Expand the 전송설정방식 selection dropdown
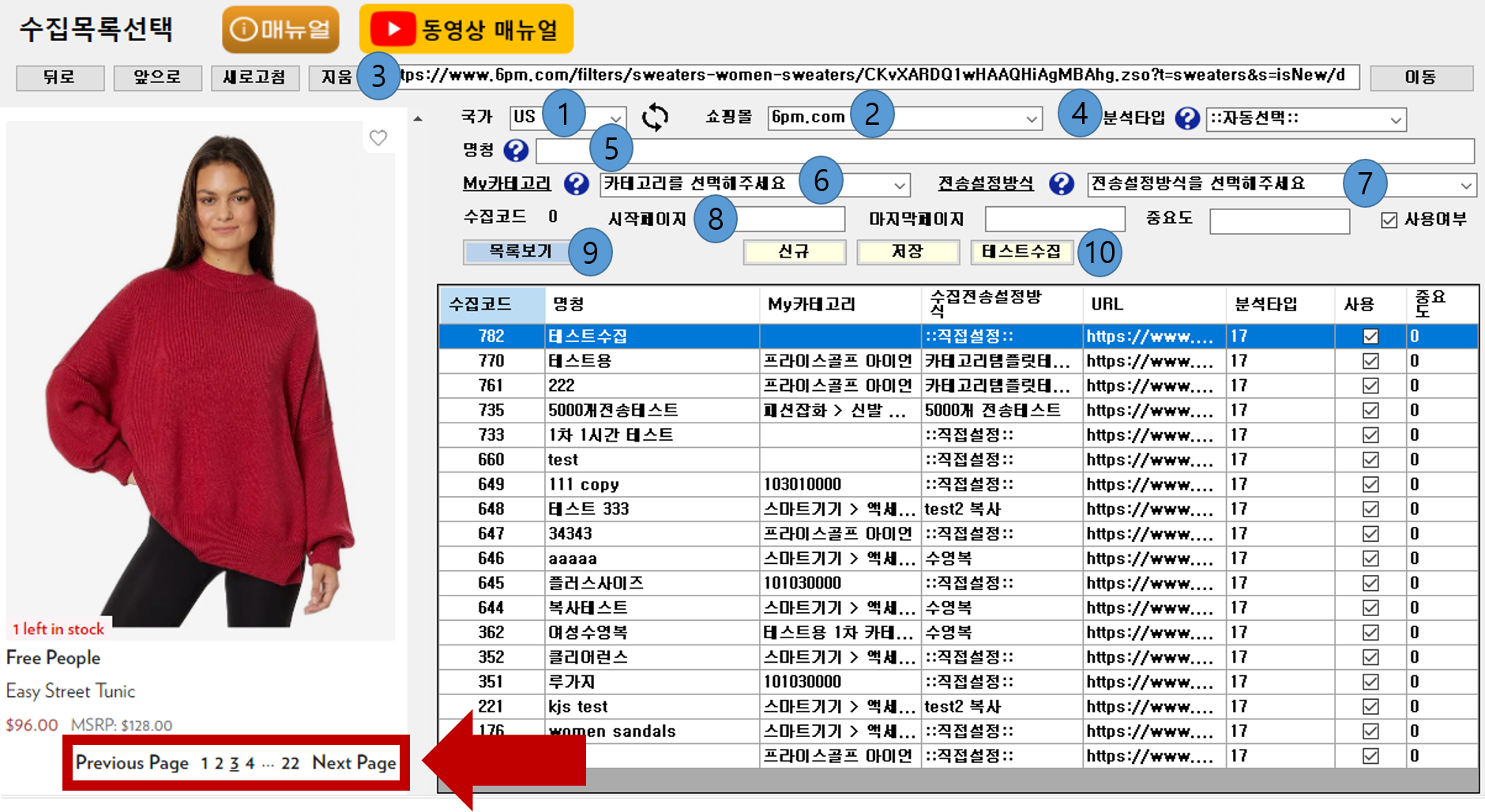Screen dimensions: 1485x812 click(x=1465, y=186)
